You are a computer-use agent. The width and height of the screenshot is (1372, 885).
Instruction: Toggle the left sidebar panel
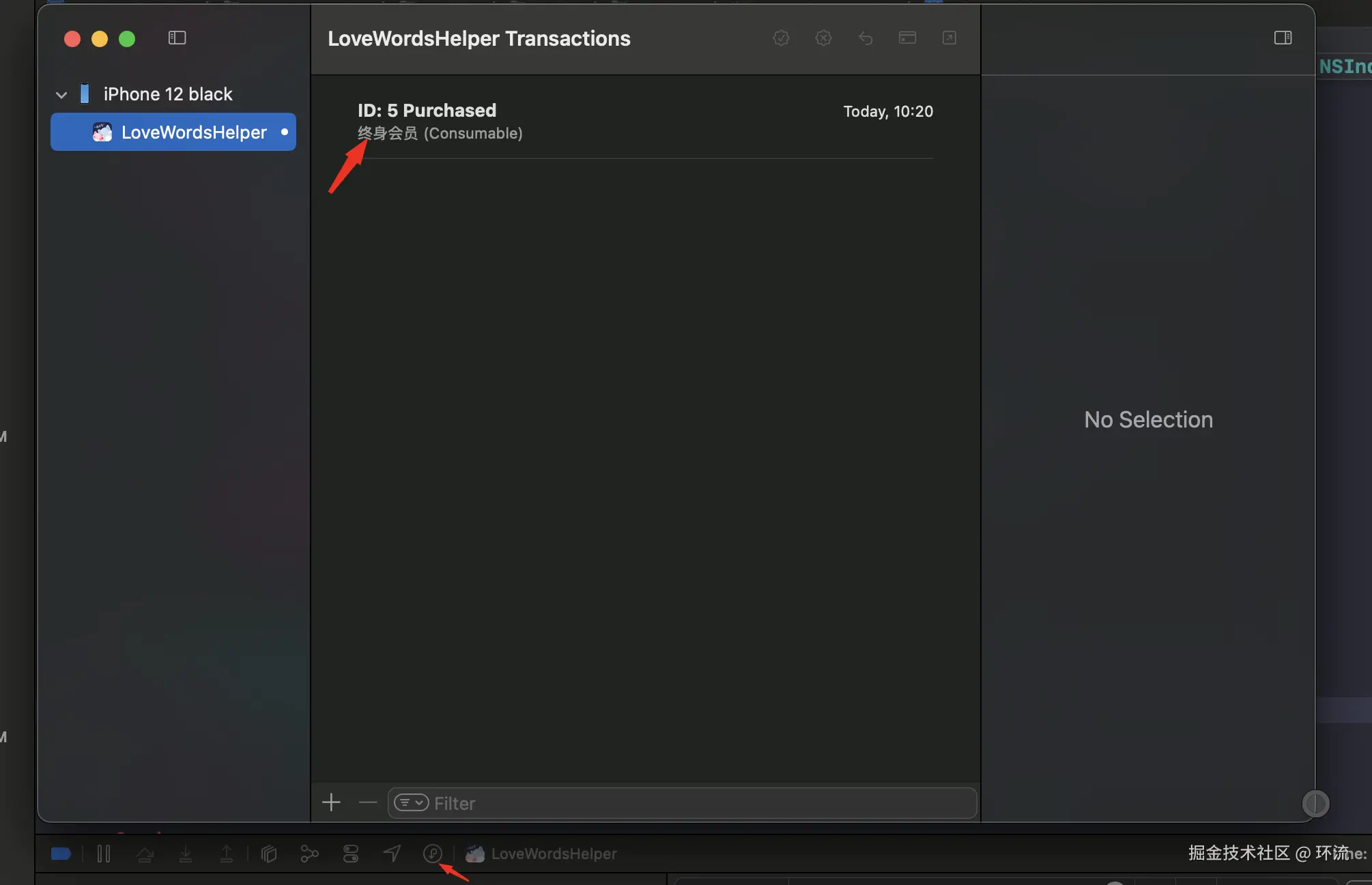point(177,38)
